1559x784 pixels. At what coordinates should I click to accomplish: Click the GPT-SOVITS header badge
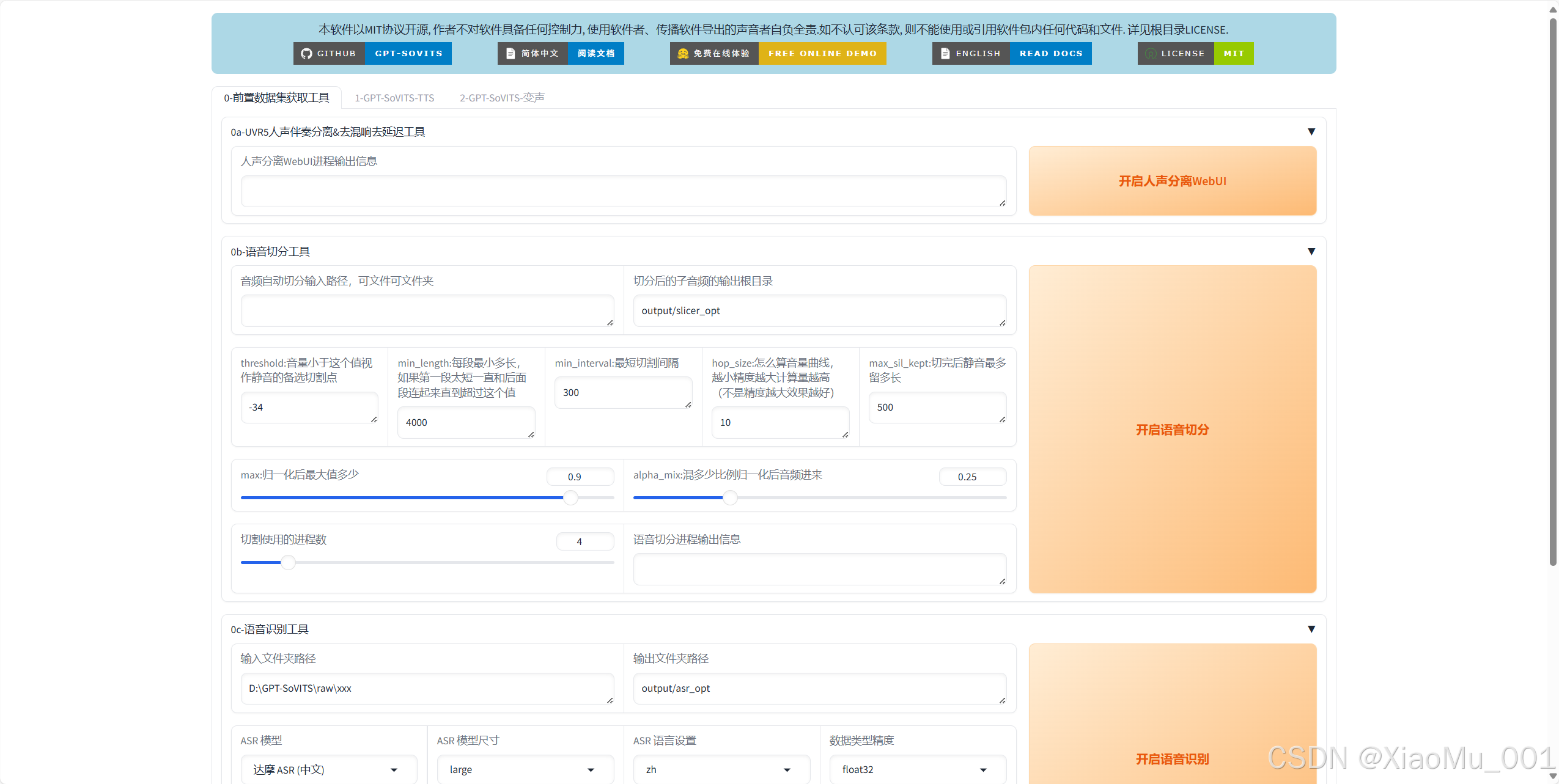[408, 53]
